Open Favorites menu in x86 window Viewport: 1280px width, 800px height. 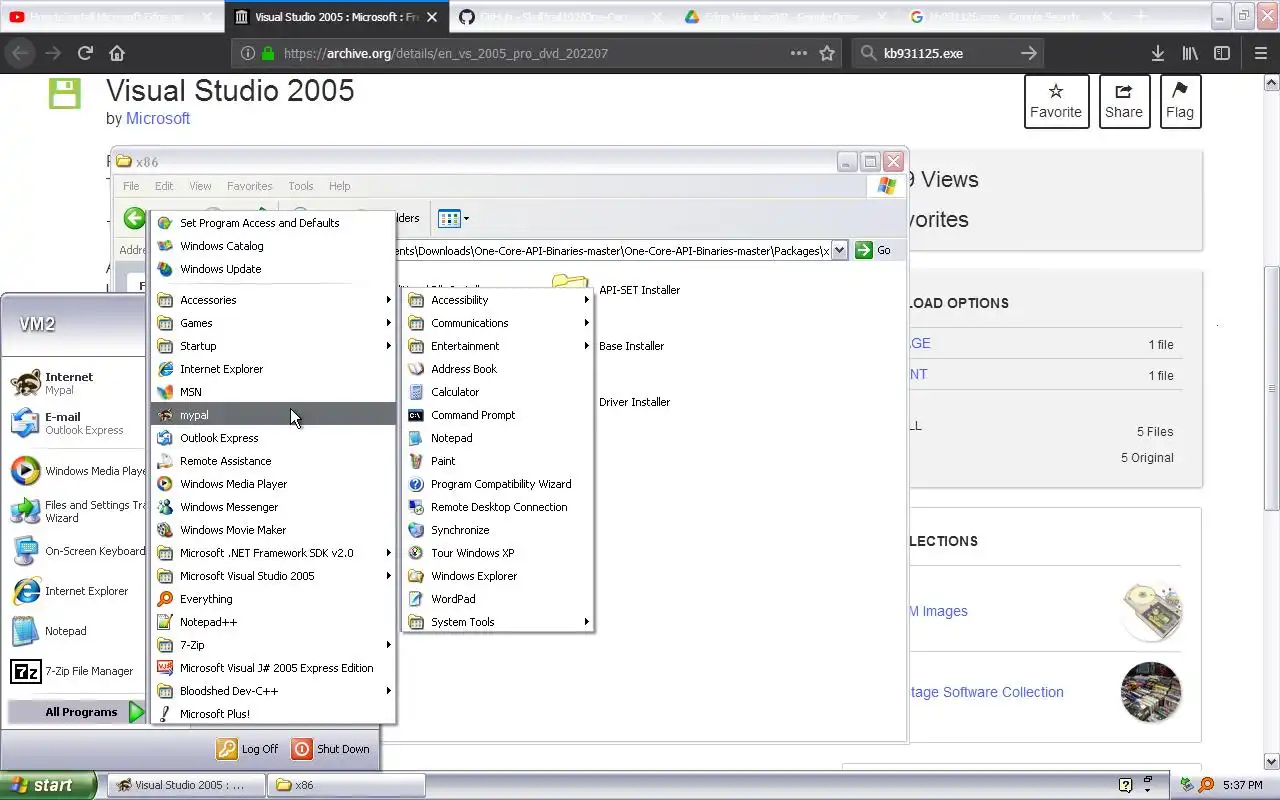249,186
